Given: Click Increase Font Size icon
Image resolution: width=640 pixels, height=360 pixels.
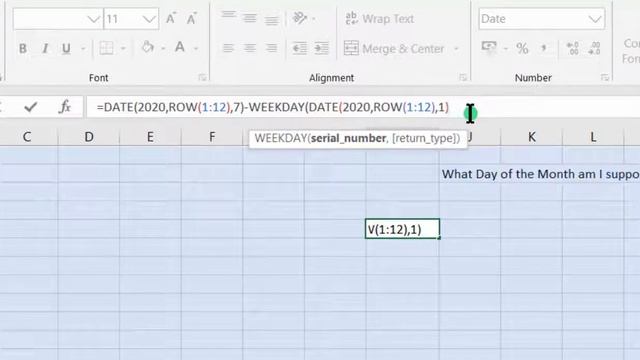Looking at the screenshot, I should pos(171,18).
